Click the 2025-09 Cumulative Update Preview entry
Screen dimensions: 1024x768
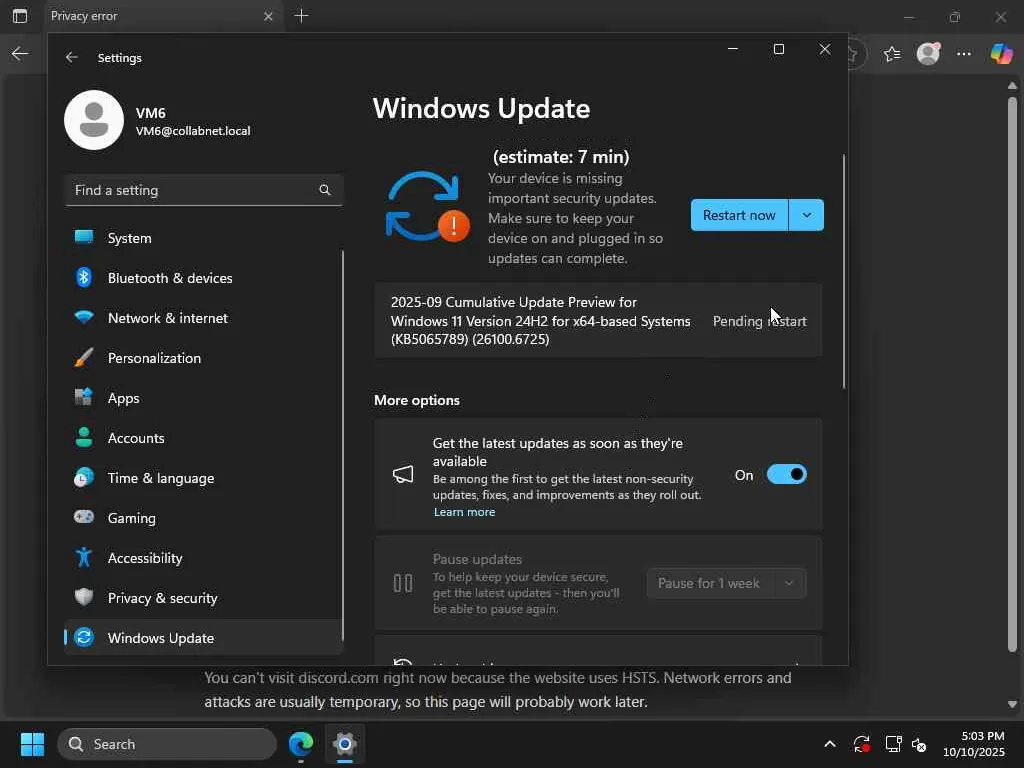point(598,321)
